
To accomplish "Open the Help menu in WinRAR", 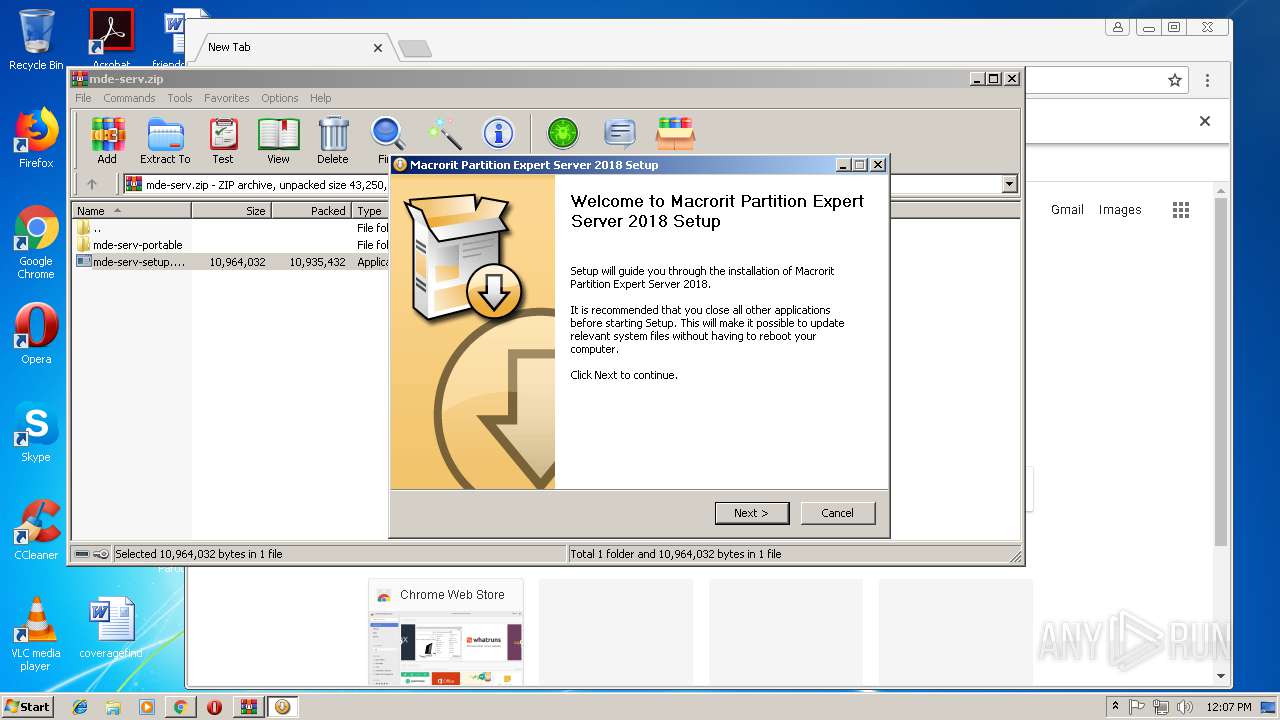I will pyautogui.click(x=320, y=98).
